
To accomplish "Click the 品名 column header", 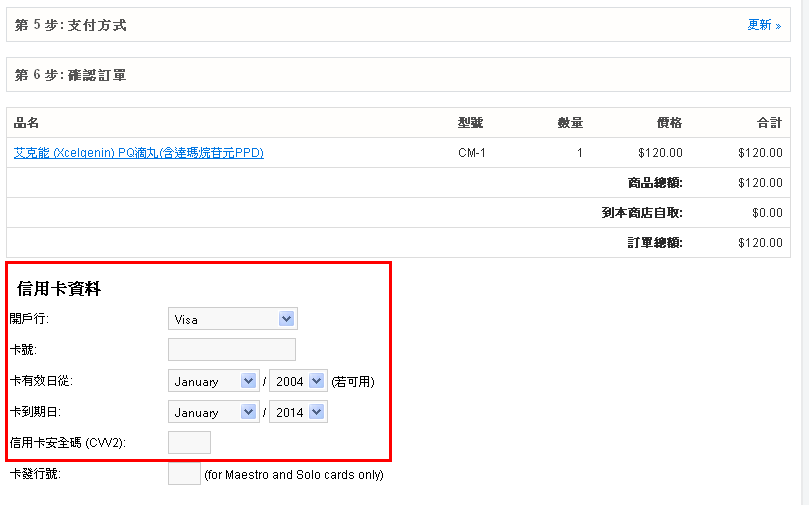I will pyautogui.click(x=26, y=123).
